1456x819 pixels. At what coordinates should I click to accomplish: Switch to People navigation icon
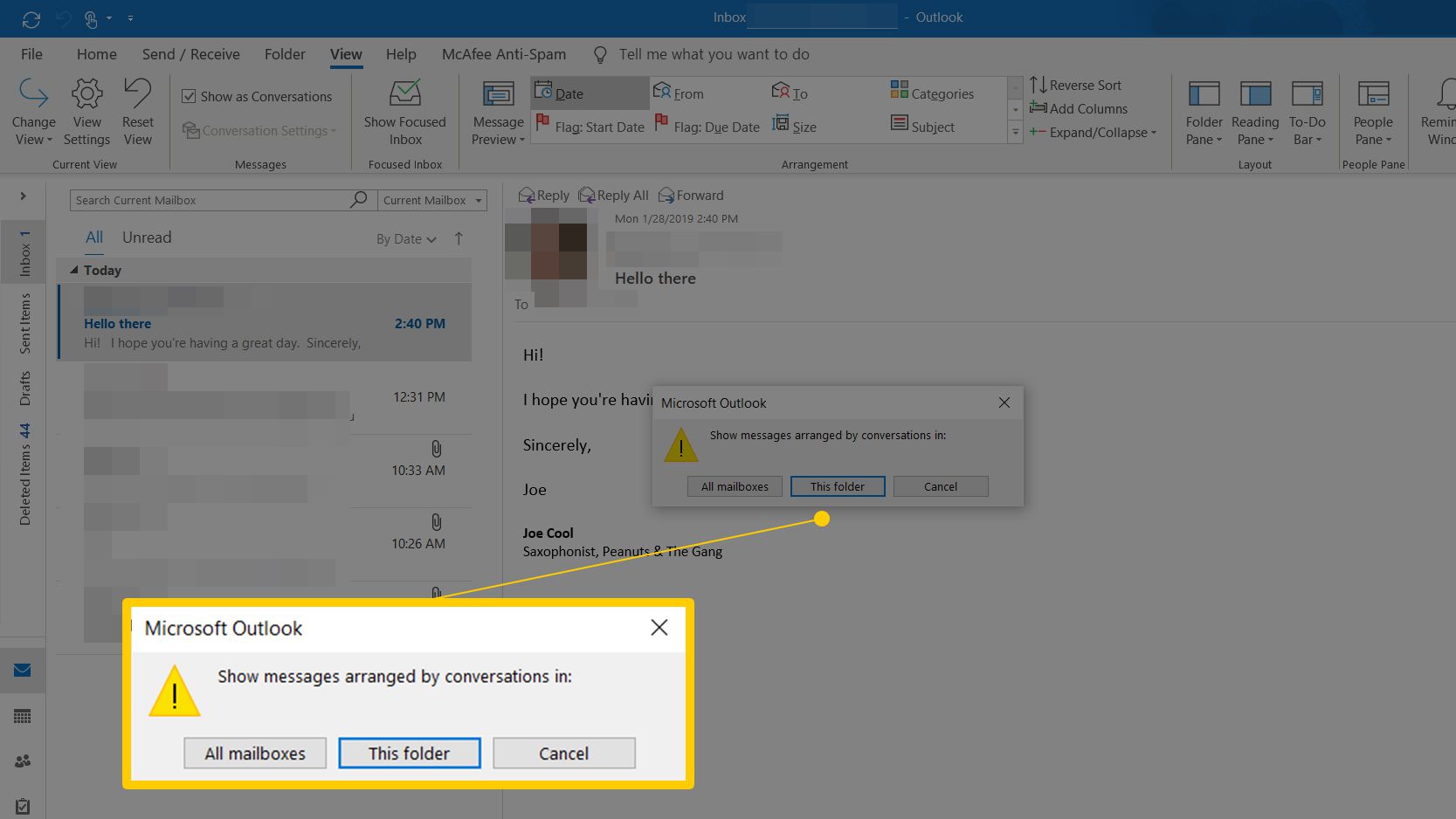click(x=23, y=761)
